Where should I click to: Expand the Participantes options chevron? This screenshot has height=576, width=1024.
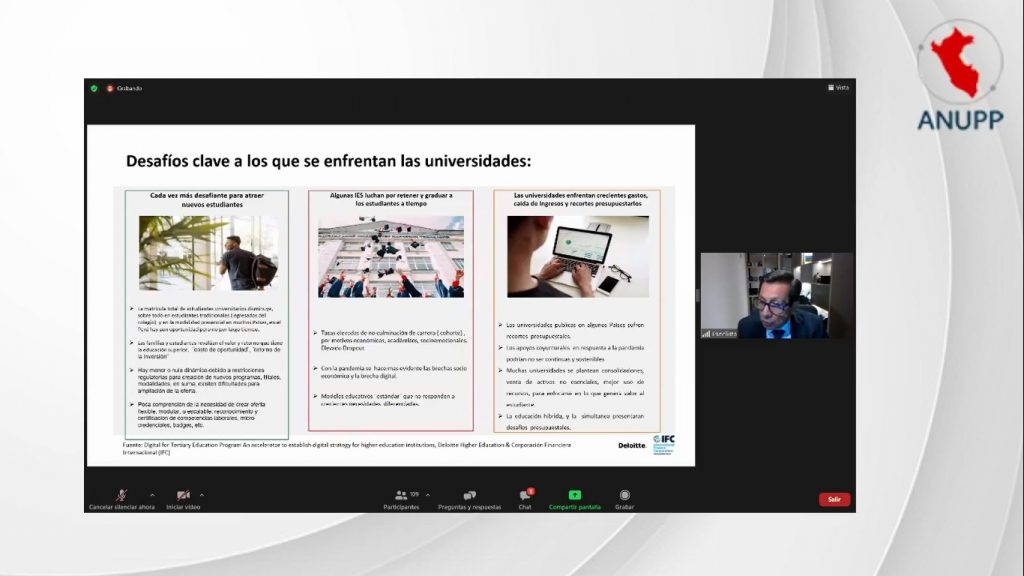point(428,496)
